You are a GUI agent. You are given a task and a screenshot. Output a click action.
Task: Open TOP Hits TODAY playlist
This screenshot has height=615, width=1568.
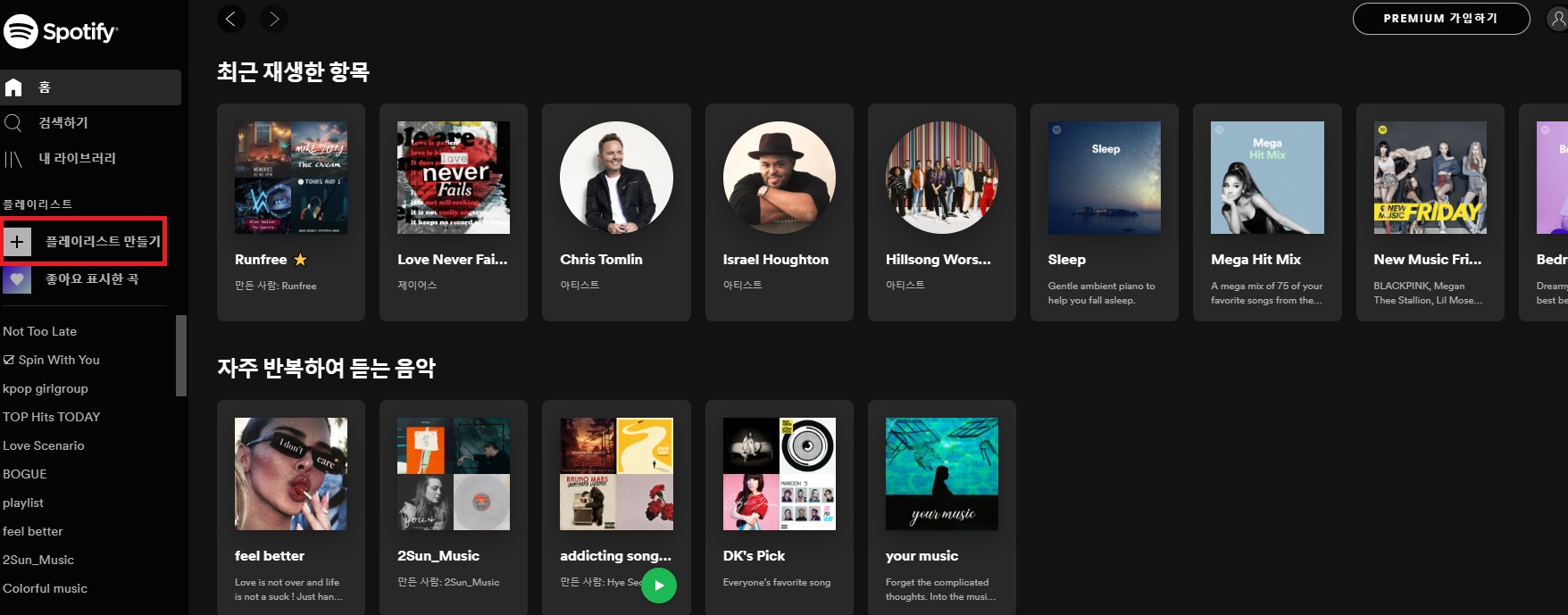tap(52, 417)
